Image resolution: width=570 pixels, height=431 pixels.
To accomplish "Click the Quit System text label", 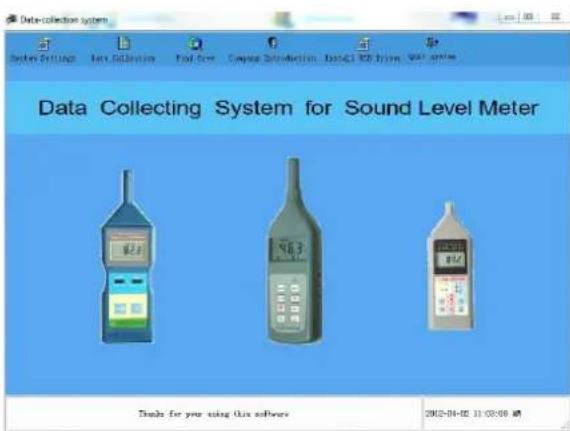I will click(x=431, y=57).
